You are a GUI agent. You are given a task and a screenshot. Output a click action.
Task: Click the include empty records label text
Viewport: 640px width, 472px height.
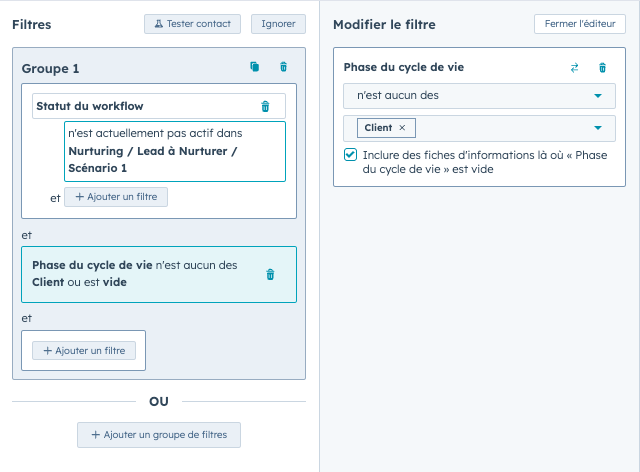[485, 162]
